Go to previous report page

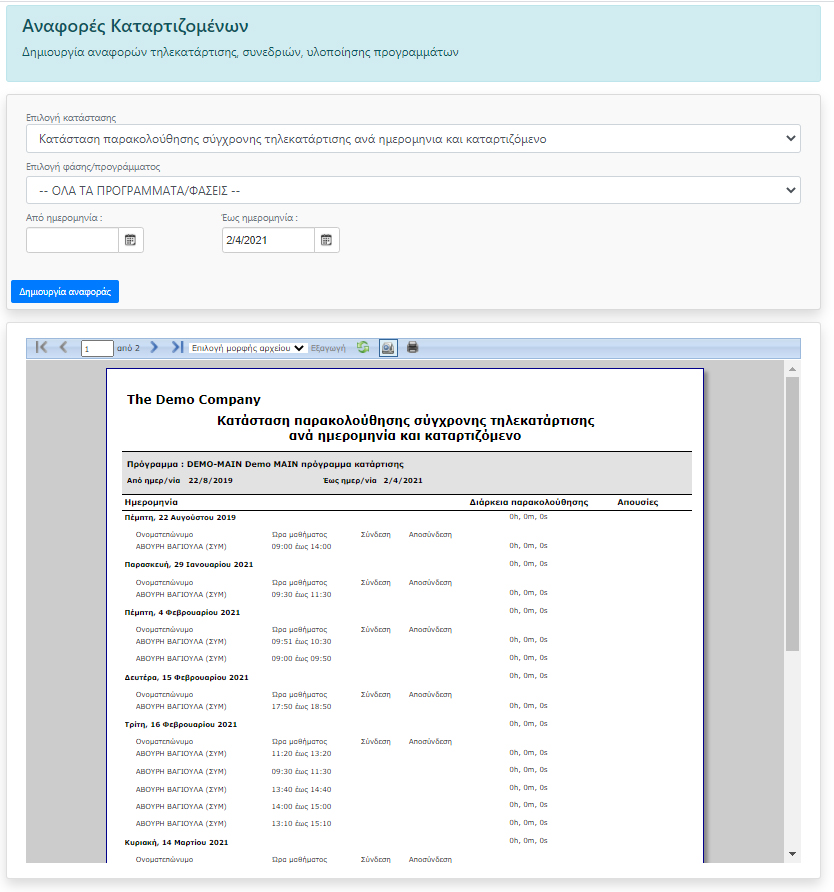click(x=64, y=348)
